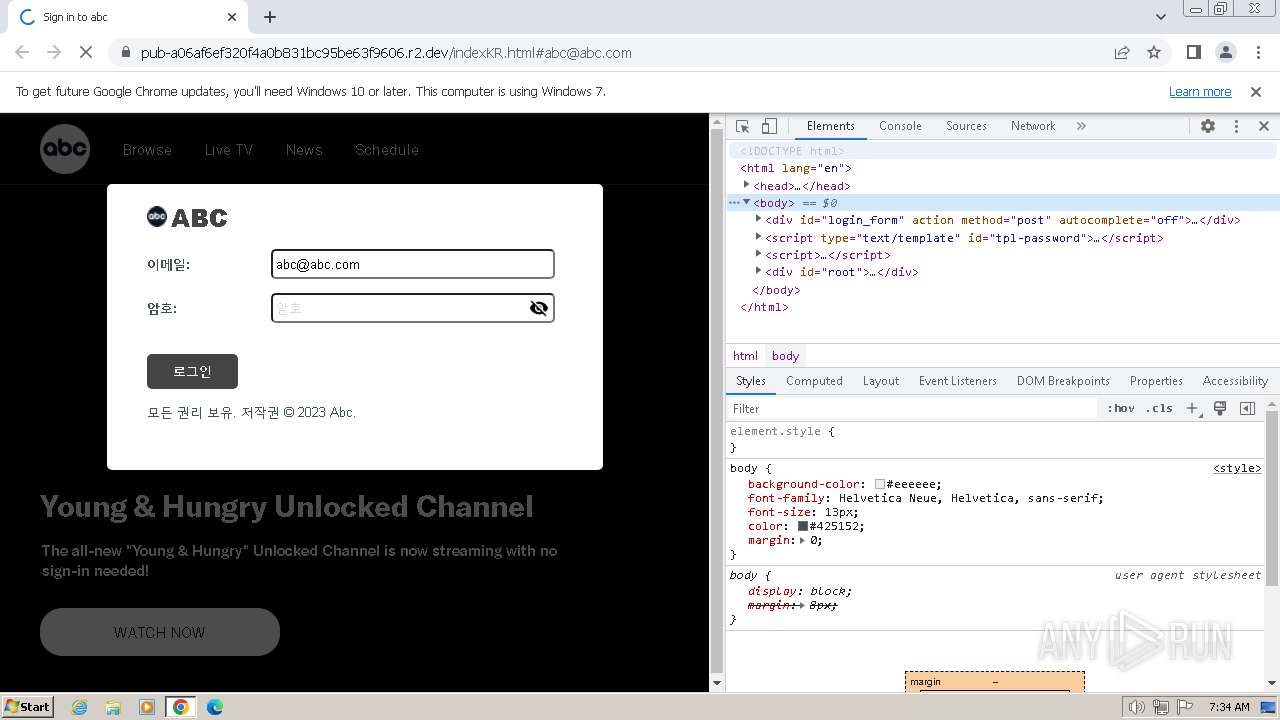Click the 로그인 login button
This screenshot has height=720, width=1280.
pos(192,371)
